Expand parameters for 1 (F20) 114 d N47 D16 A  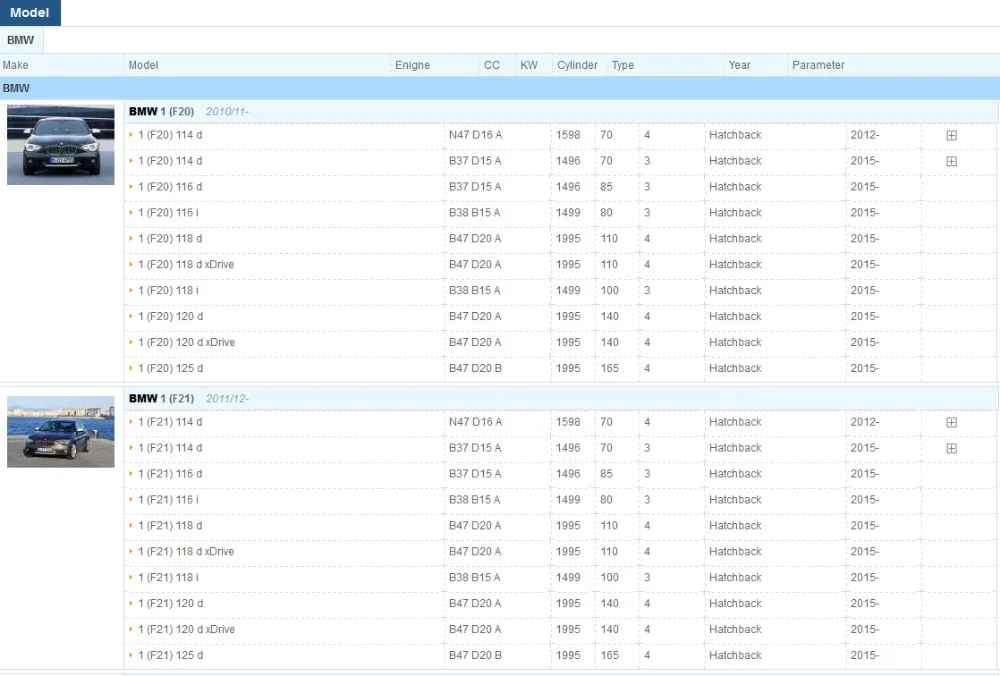tap(951, 135)
